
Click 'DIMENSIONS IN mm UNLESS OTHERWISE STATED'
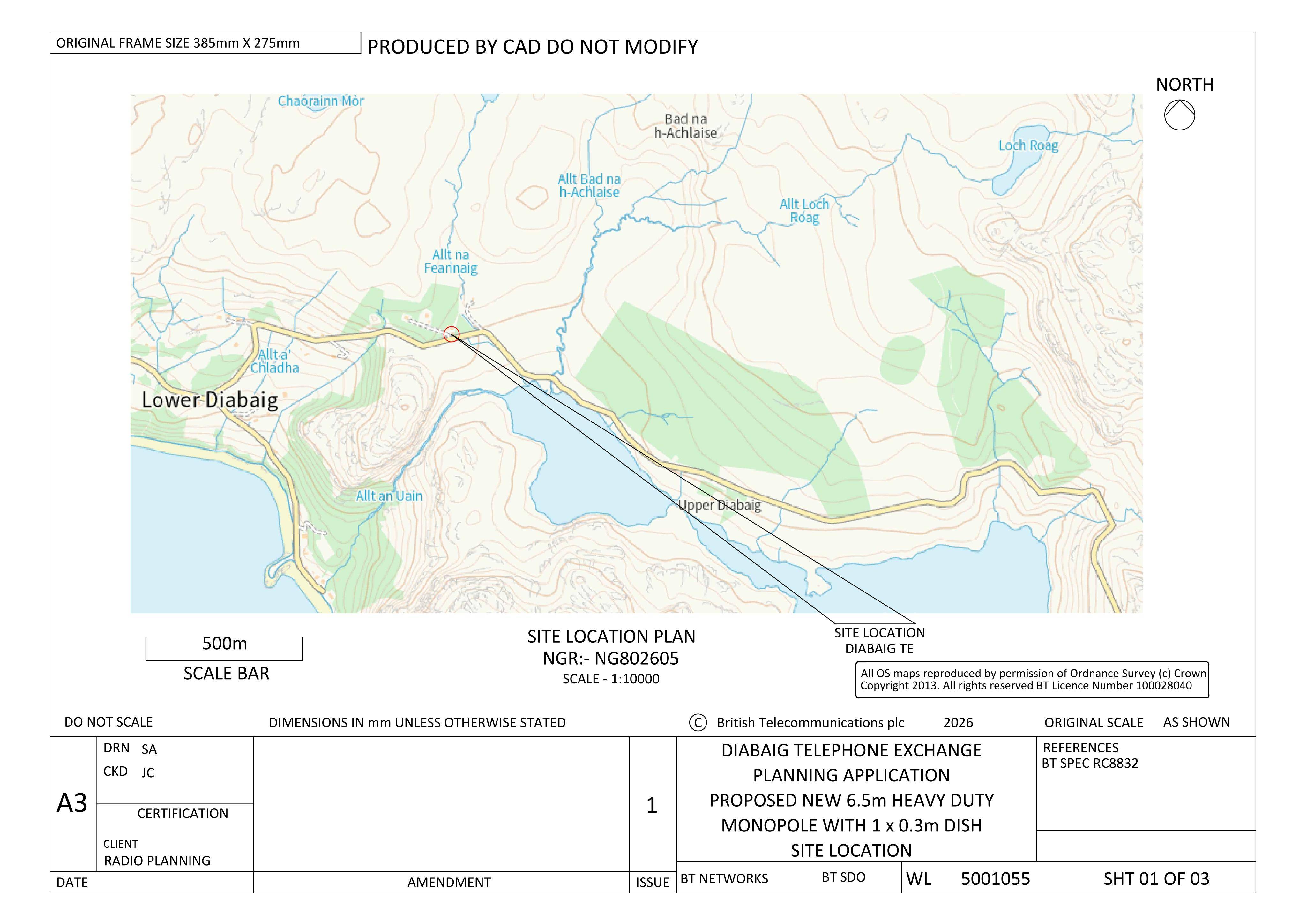point(417,722)
